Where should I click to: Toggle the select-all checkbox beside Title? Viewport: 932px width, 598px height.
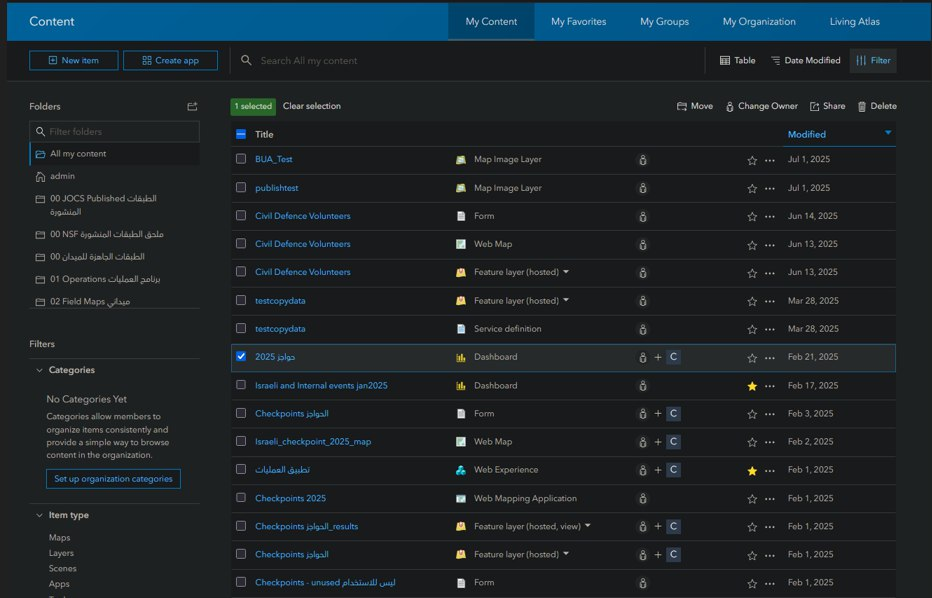click(241, 134)
